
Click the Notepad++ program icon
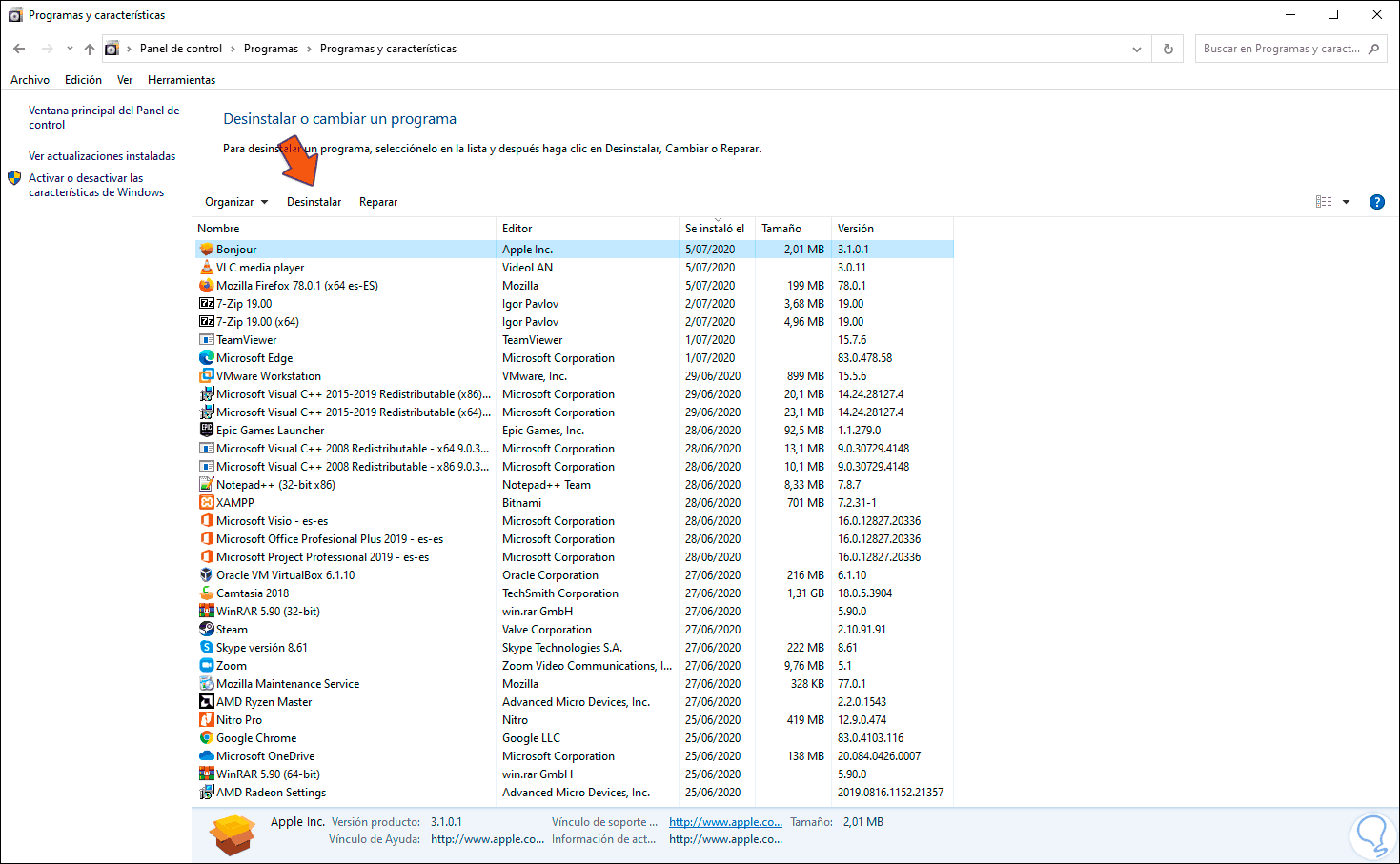point(206,485)
